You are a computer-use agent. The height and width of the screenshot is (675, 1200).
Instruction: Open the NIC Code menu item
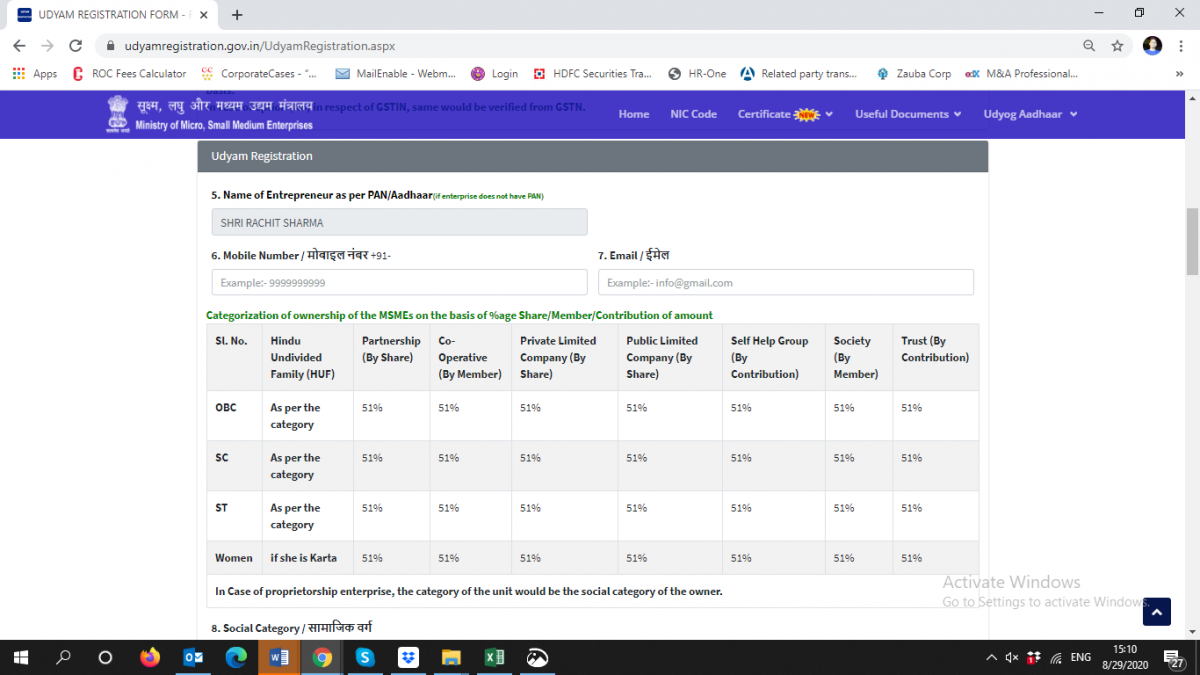point(693,114)
